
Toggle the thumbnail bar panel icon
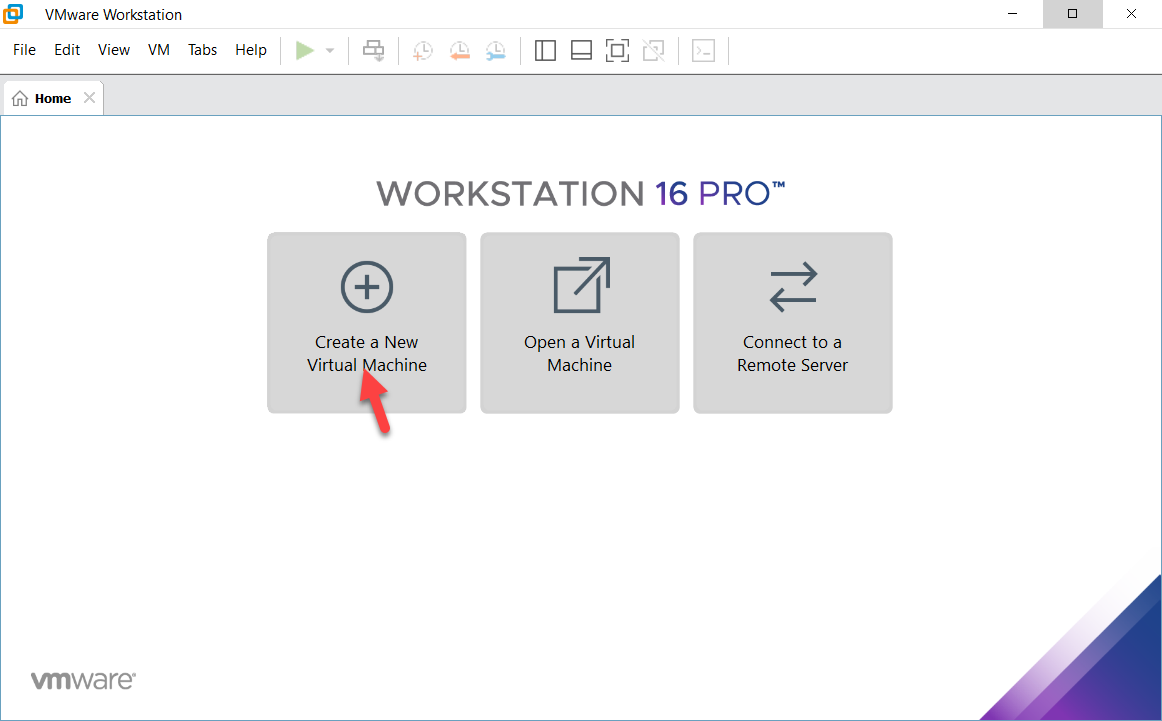(x=581, y=51)
